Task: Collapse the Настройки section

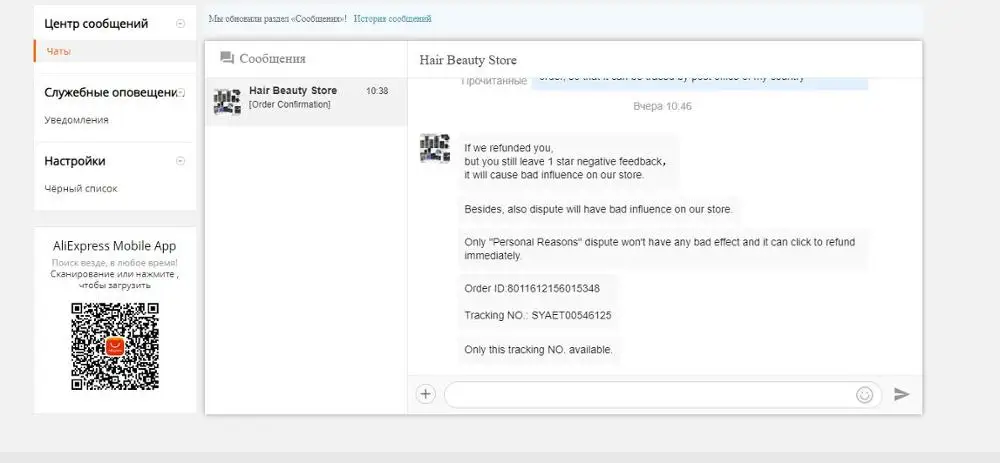Action: 180,161
